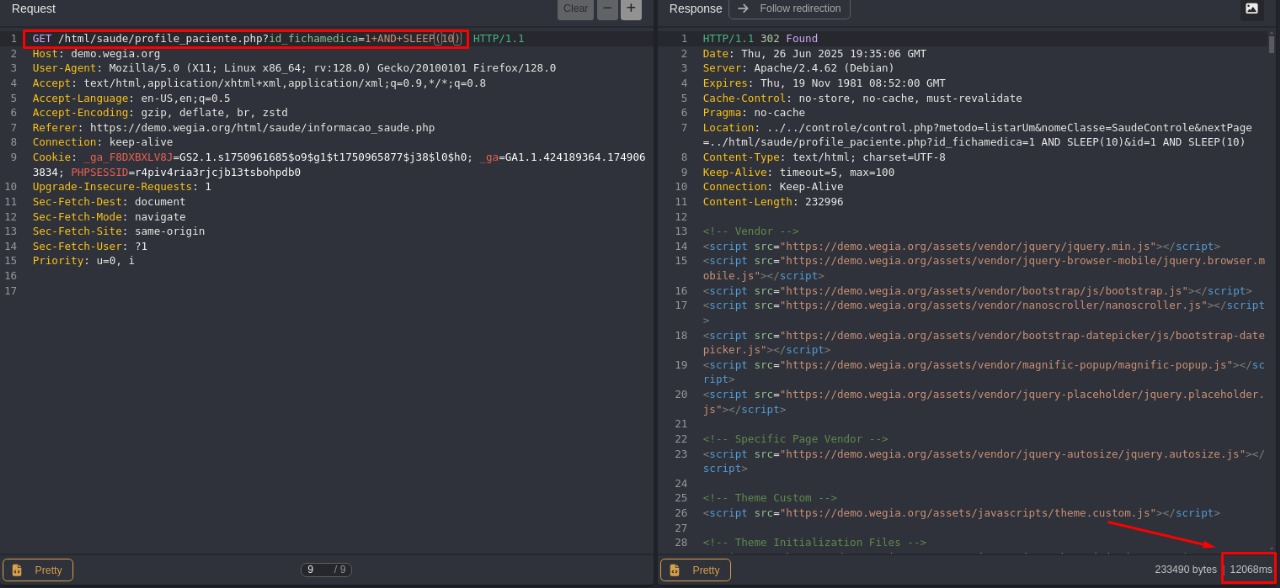Viewport: 1280px width, 588px height.
Task: Click the 'HTTP/1.1 302 Found' status line
Action: (x=760, y=39)
